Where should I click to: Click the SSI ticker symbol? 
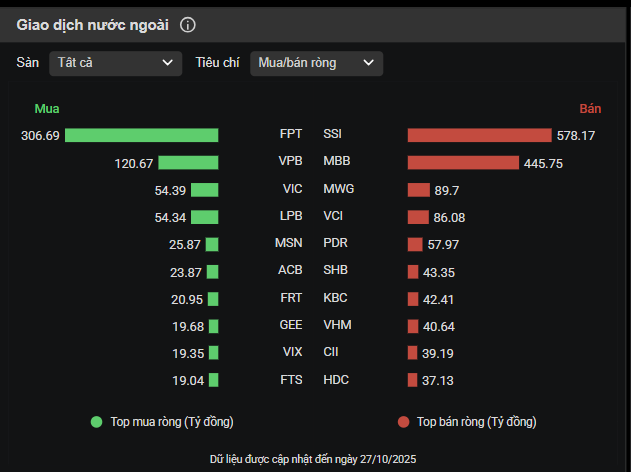[x=333, y=134]
